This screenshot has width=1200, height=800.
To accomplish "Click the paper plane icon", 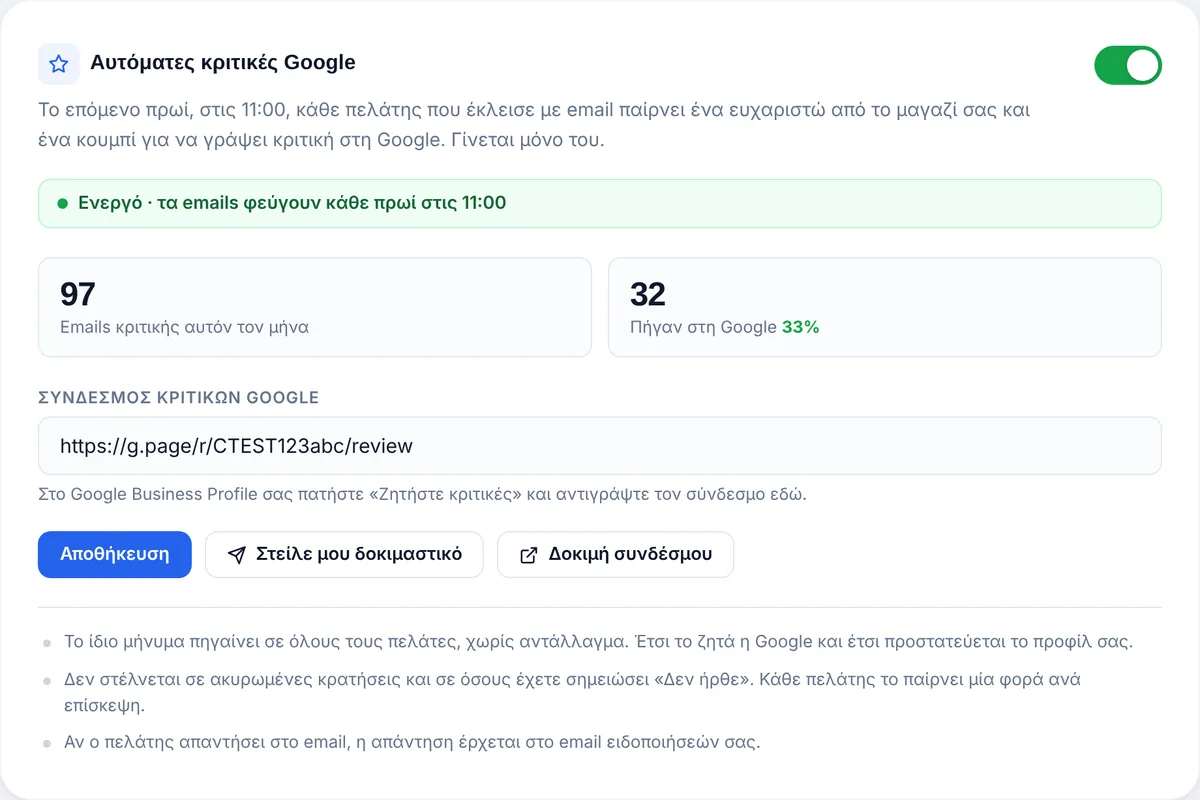I will [x=236, y=555].
